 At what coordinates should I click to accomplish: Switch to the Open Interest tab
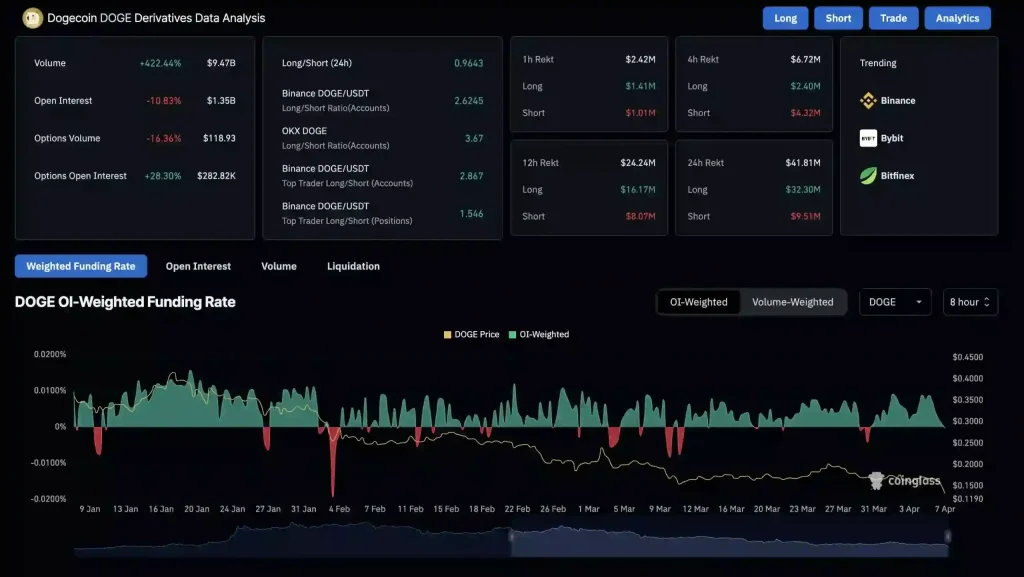[198, 266]
